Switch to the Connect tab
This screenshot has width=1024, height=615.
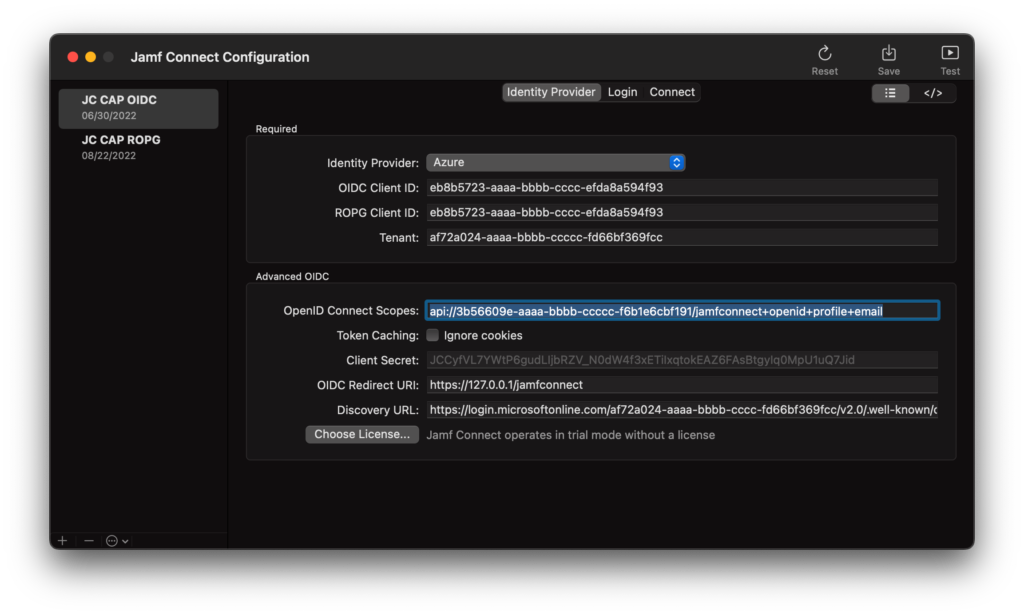(672, 92)
